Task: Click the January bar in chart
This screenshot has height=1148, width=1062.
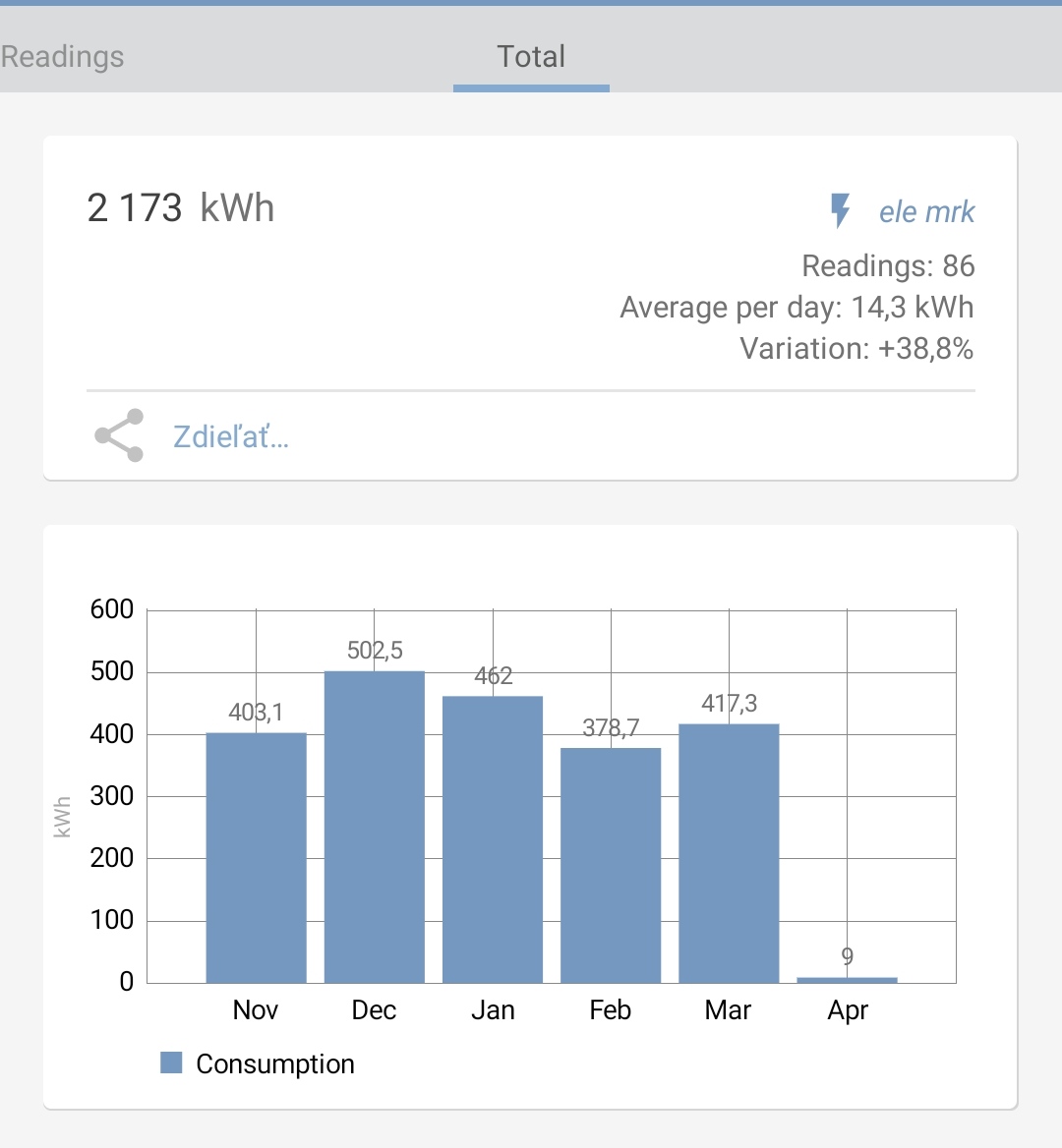Action: 493,838
